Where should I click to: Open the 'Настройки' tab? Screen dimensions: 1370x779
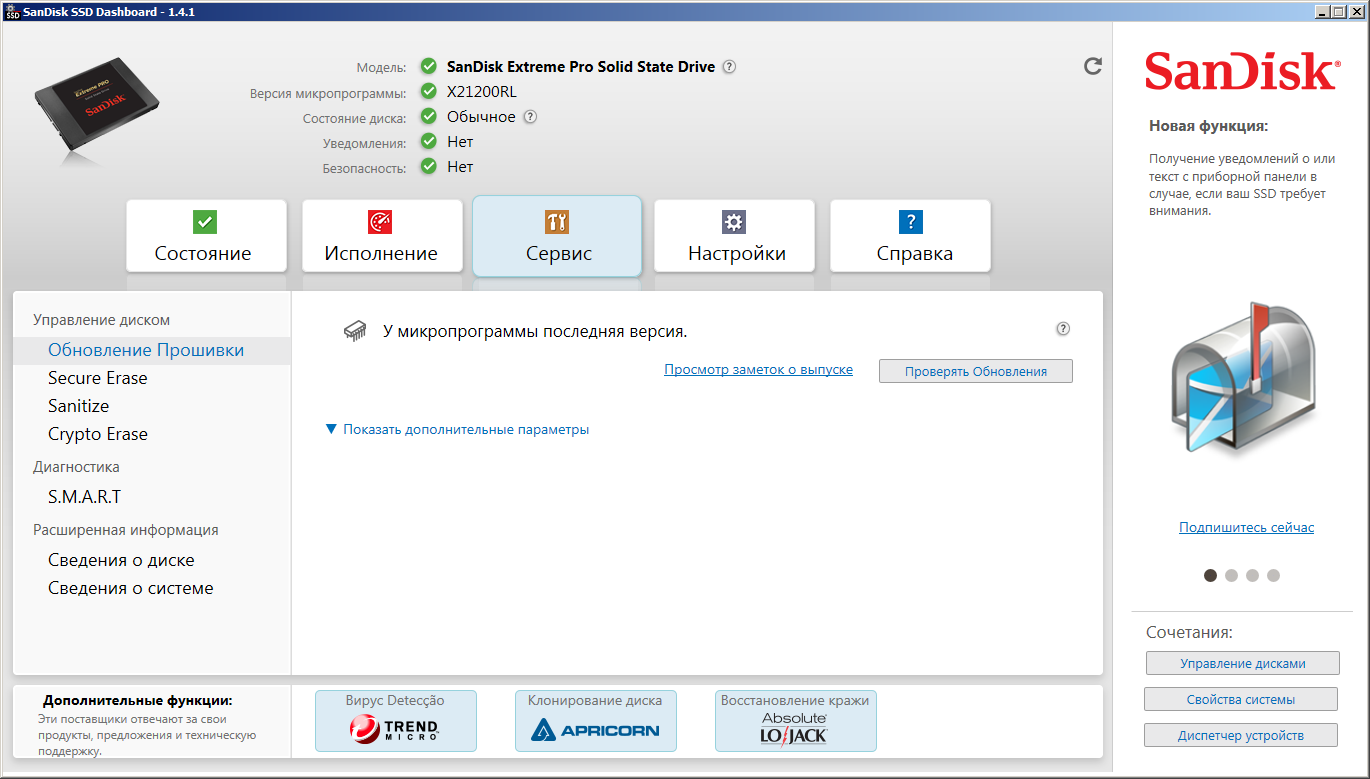click(x=734, y=236)
